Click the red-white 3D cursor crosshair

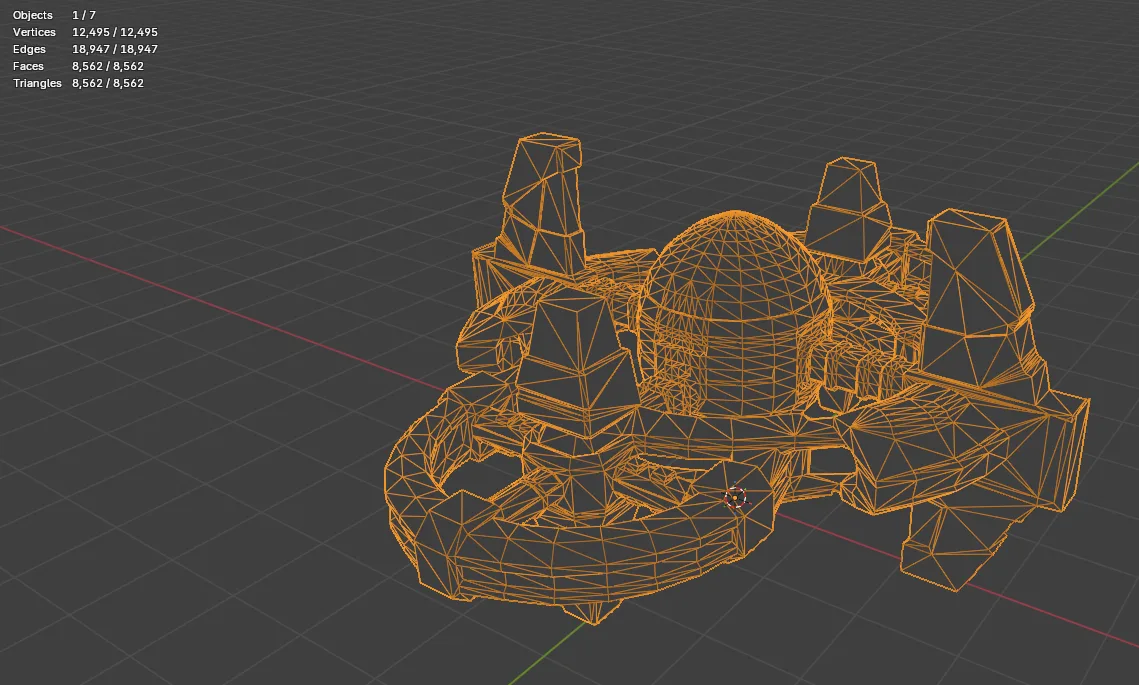[736, 498]
